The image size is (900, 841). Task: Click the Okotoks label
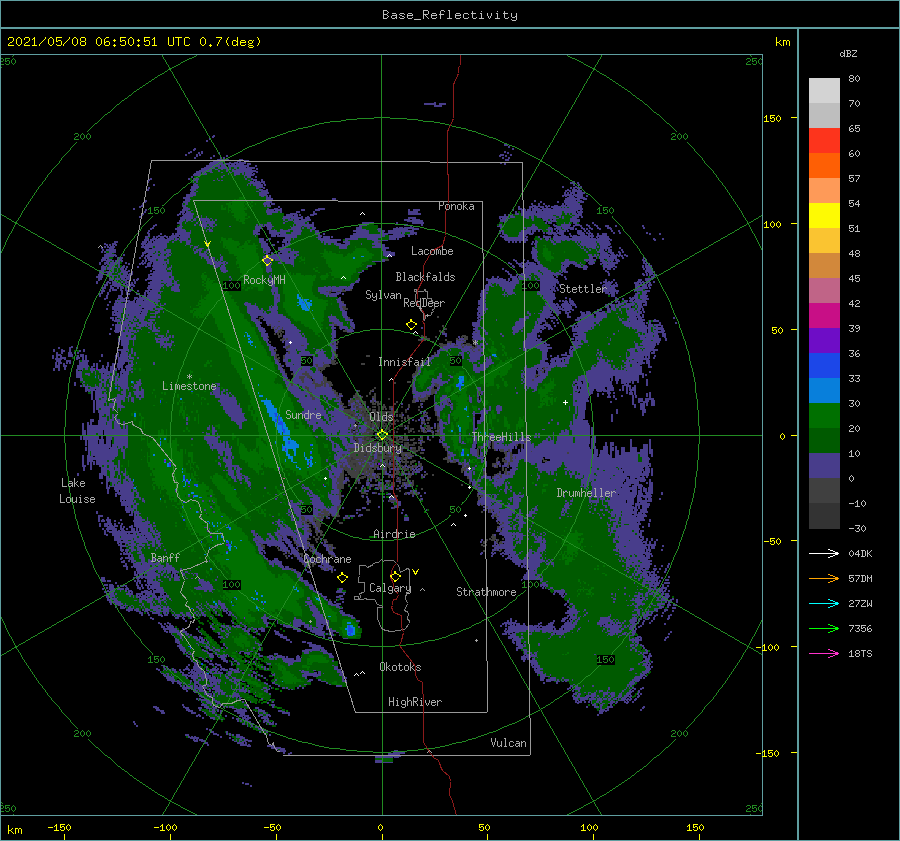pos(400,667)
